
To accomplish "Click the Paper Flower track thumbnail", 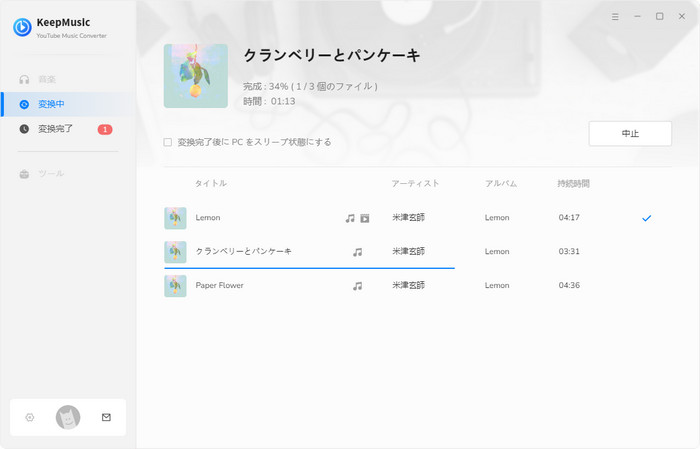I will point(175,286).
